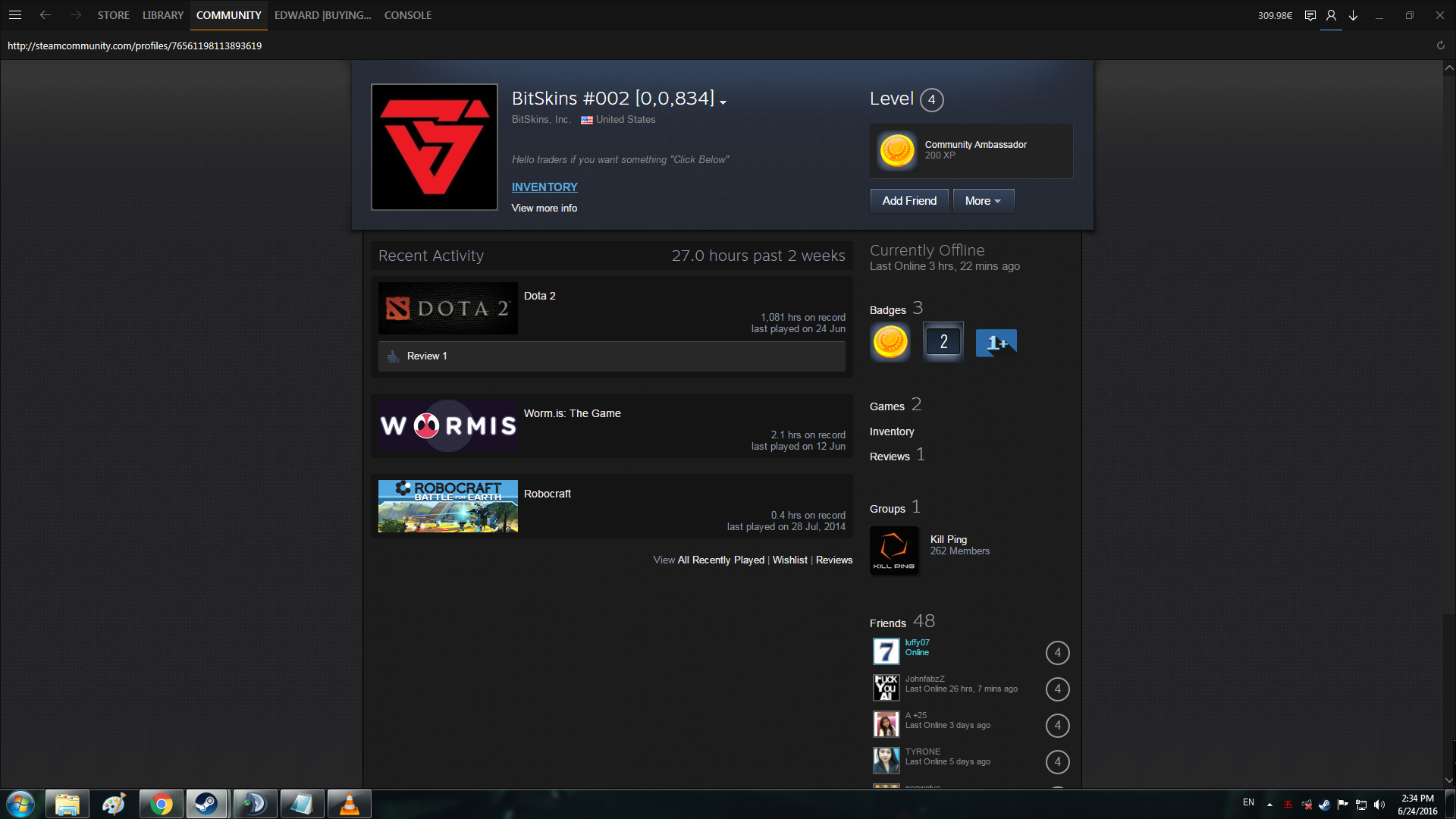Open the Steam hamburger menu
The height and width of the screenshot is (819, 1456).
pyautogui.click(x=15, y=15)
